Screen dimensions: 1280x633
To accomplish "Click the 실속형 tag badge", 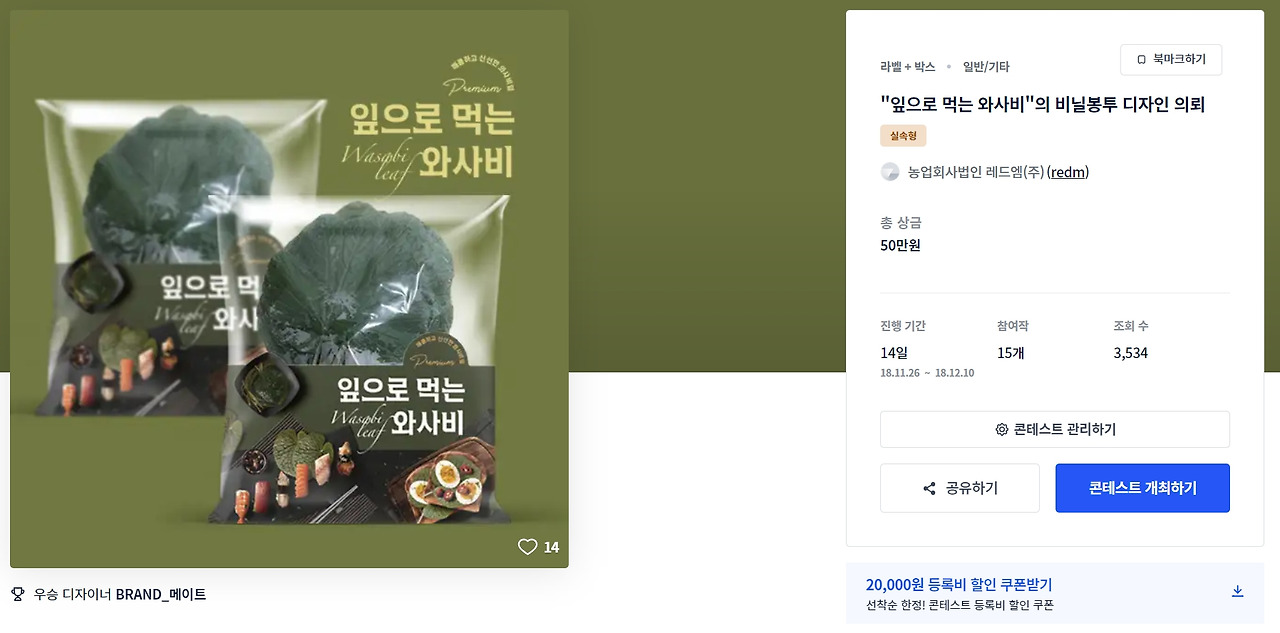I will (903, 136).
